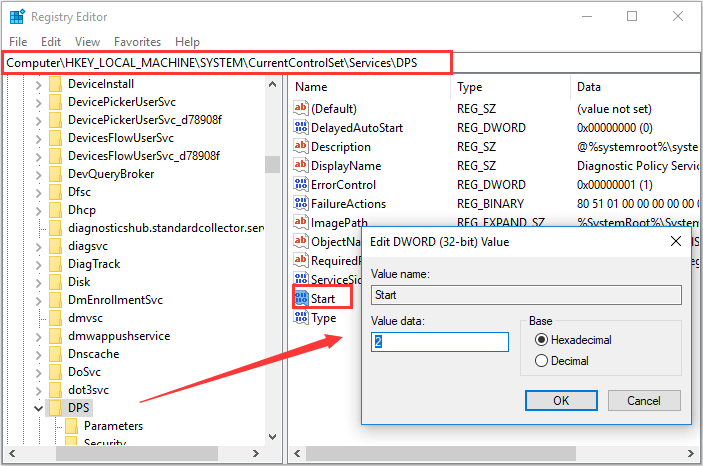Click the DiagTrack folder icon
Screen dimensions: 703x466
[55, 264]
